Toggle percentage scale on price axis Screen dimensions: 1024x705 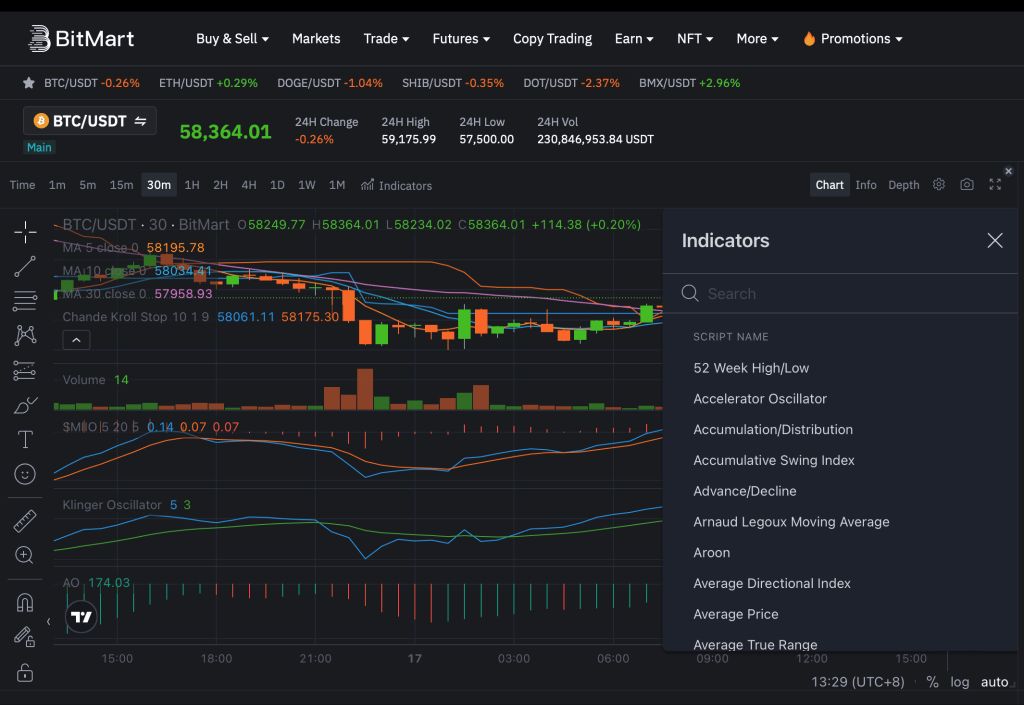click(x=932, y=682)
